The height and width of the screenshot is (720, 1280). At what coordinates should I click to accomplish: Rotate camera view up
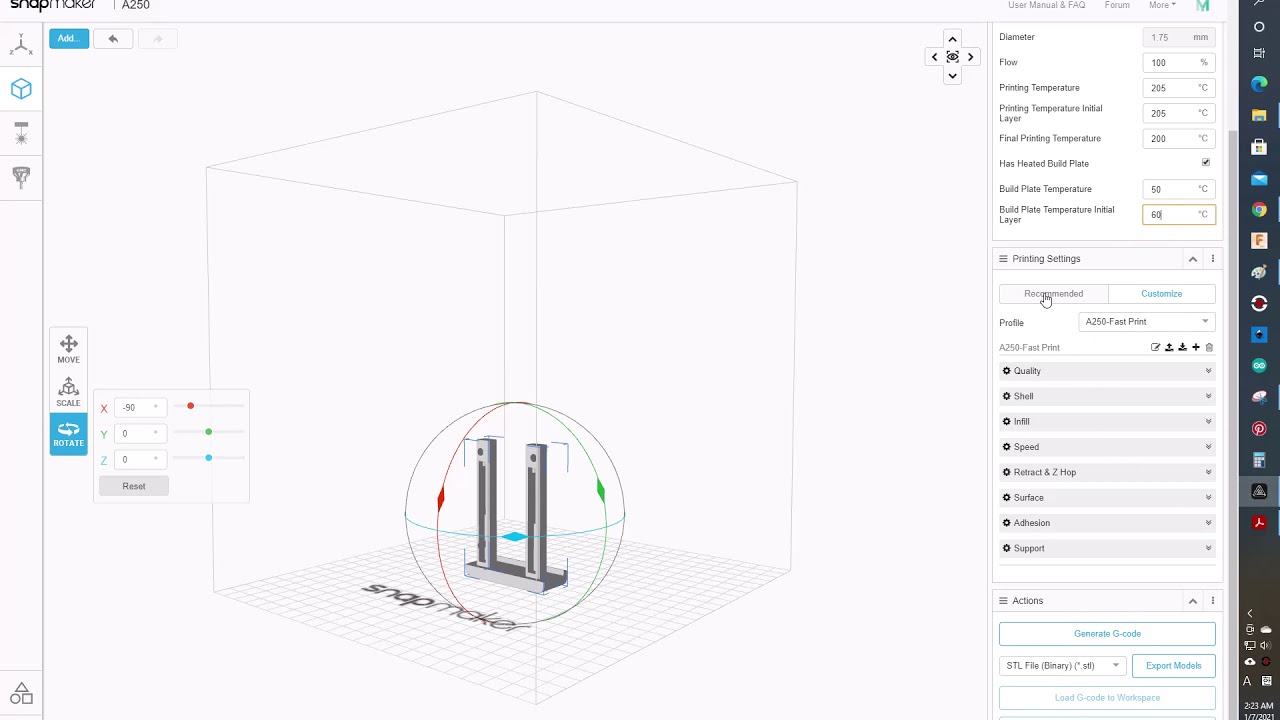pyautogui.click(x=952, y=39)
